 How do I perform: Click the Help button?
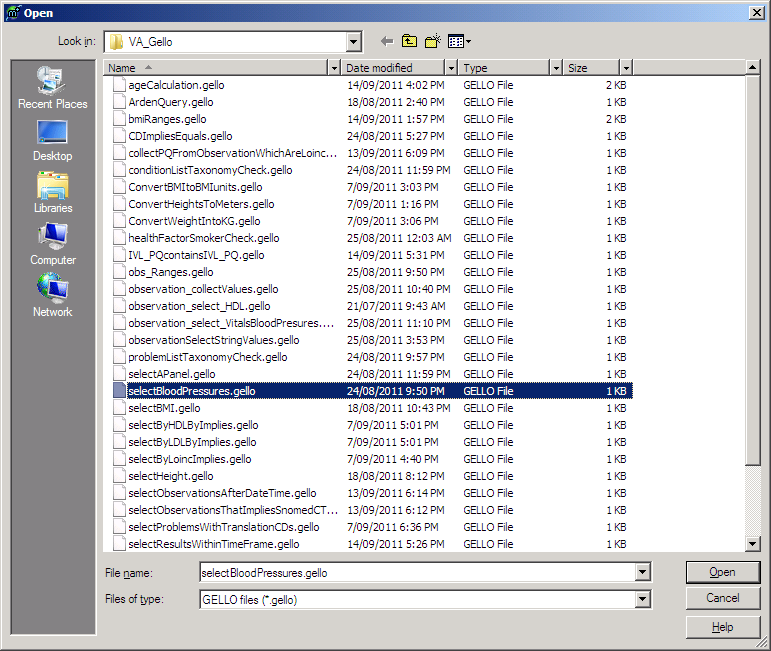[x=723, y=627]
